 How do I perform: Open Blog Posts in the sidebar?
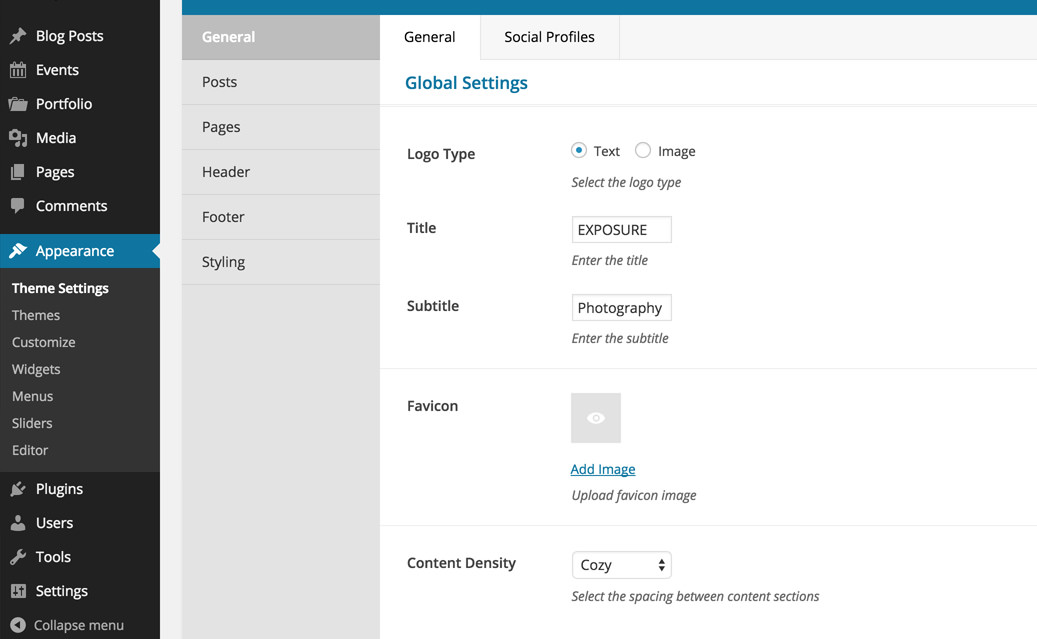(x=69, y=36)
